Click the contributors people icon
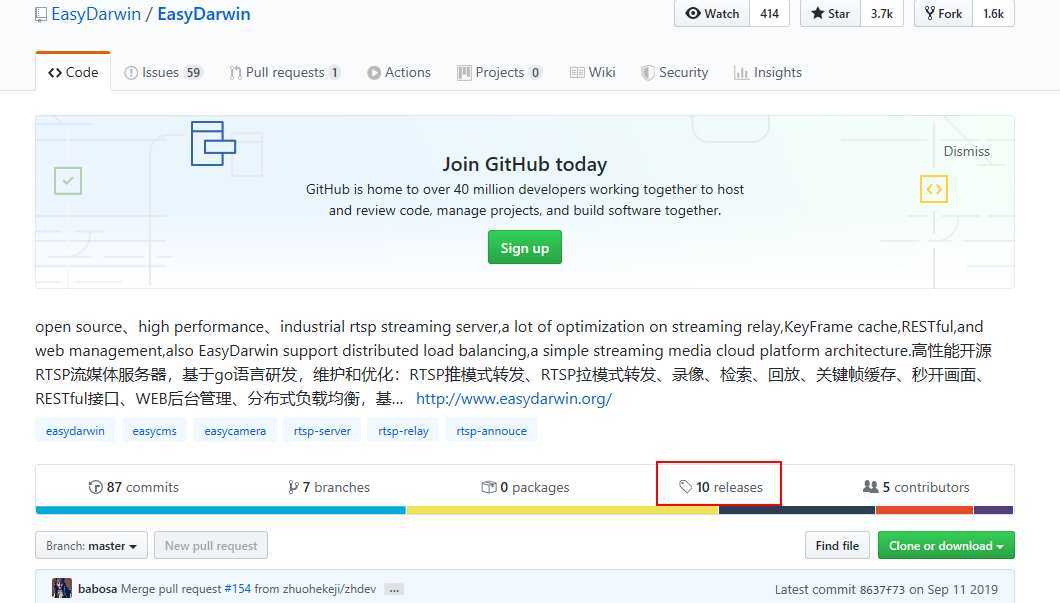Screen dimensions: 1060x603 tap(871, 487)
